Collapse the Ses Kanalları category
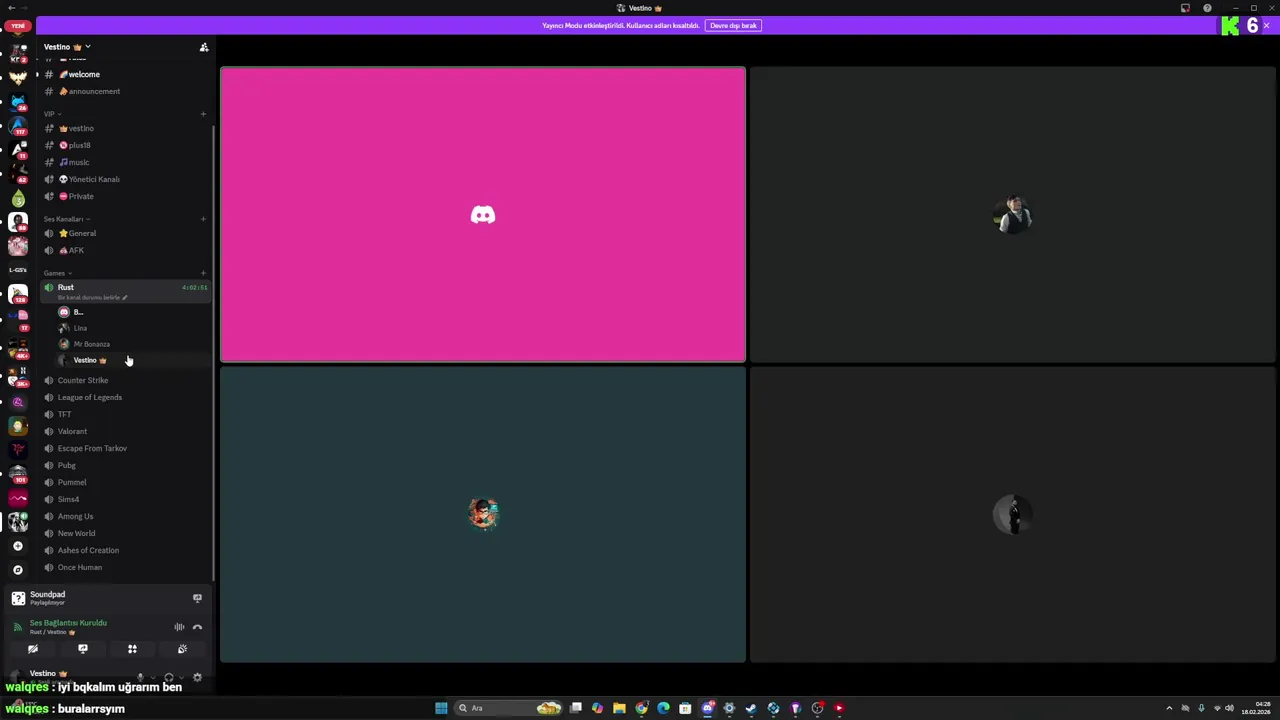Viewport: 1280px width, 720px height. point(66,219)
